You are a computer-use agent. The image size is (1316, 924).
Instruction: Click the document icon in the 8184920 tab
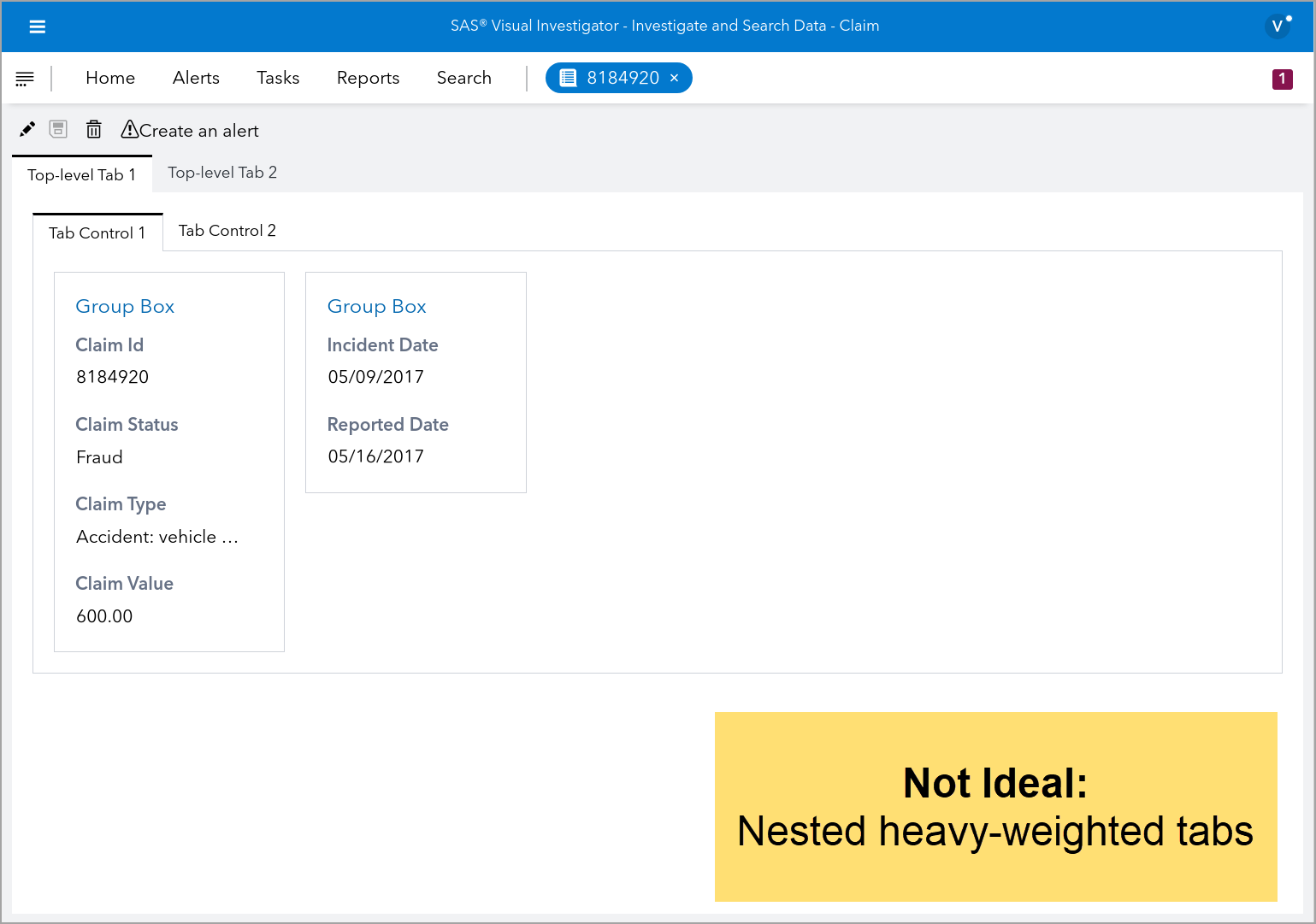click(x=568, y=78)
